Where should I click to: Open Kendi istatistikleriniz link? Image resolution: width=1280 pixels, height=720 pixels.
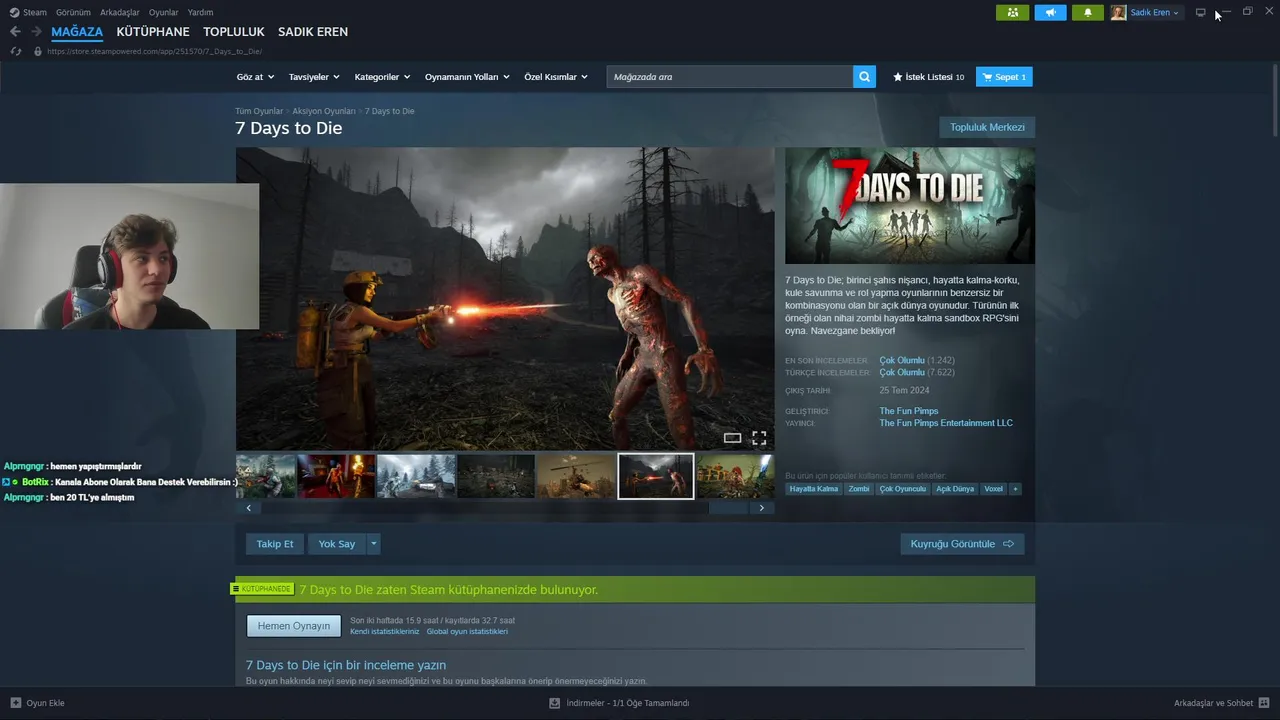click(385, 632)
